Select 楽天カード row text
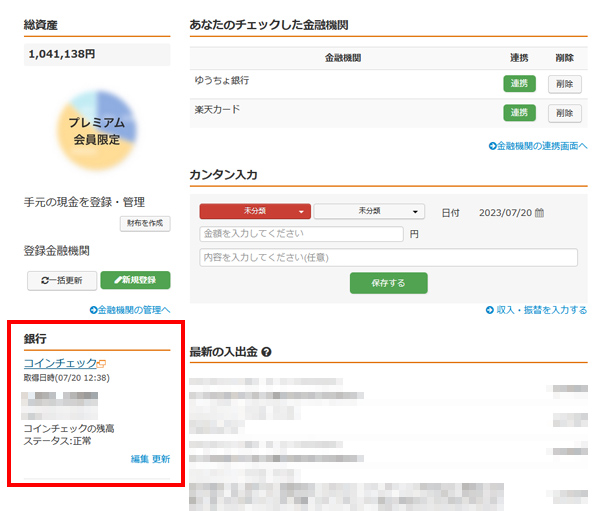600x511 pixels. pos(217,109)
